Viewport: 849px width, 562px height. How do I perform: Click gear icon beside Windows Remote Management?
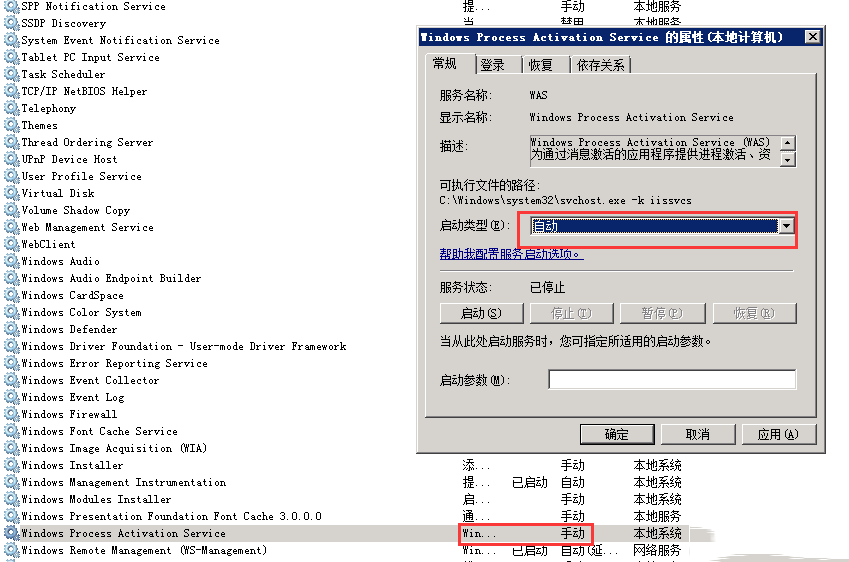click(x=11, y=550)
